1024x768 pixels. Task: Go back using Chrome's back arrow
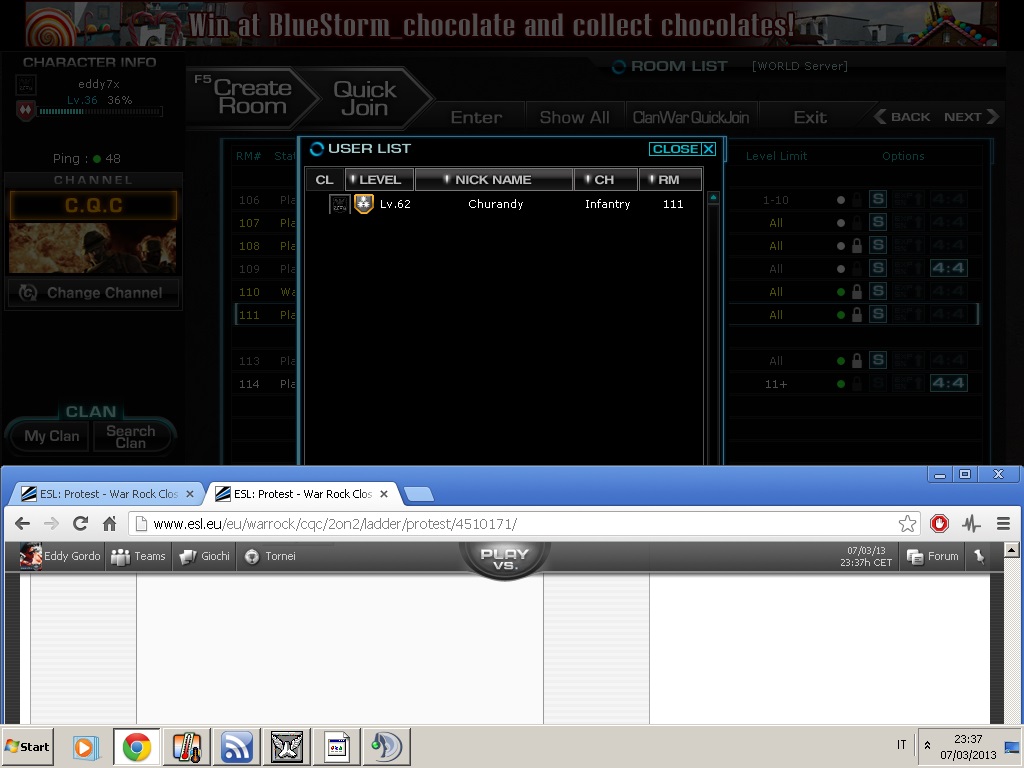pos(22,523)
